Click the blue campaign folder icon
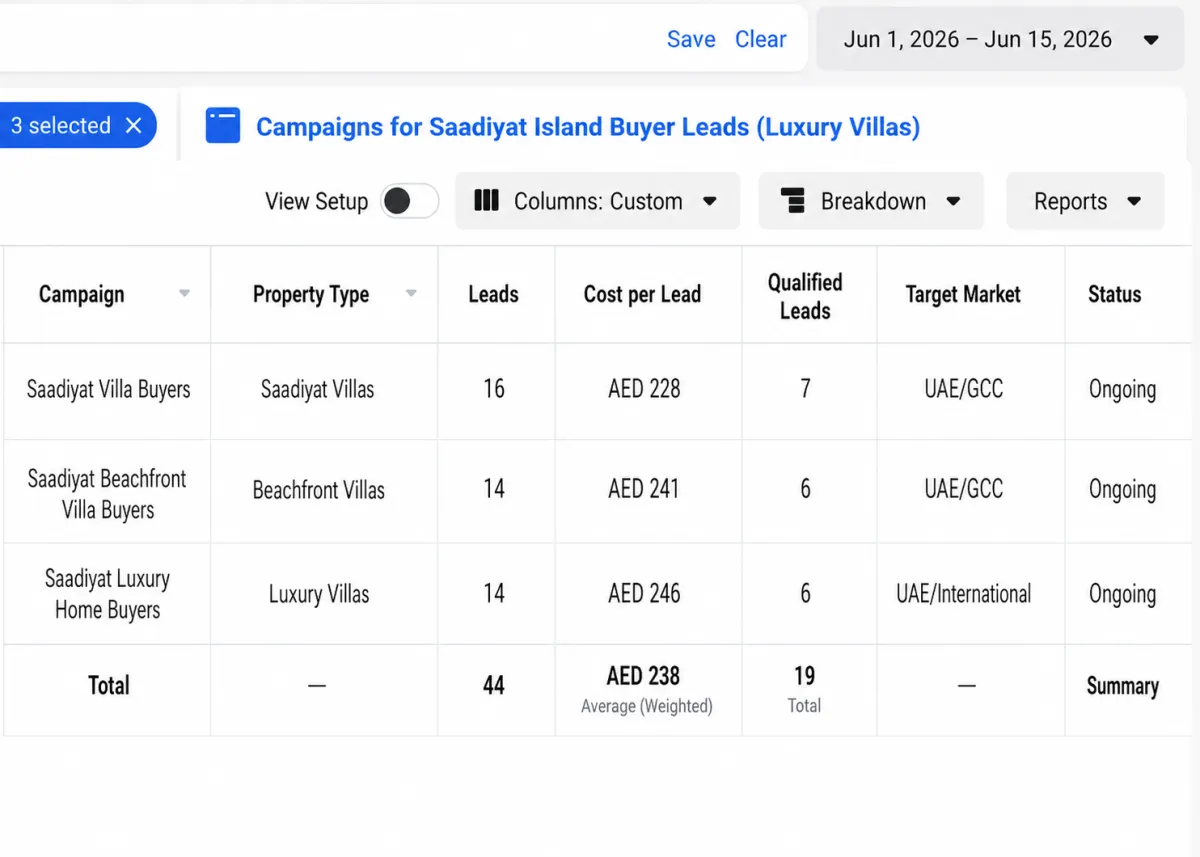This screenshot has width=1200, height=857. click(x=223, y=126)
